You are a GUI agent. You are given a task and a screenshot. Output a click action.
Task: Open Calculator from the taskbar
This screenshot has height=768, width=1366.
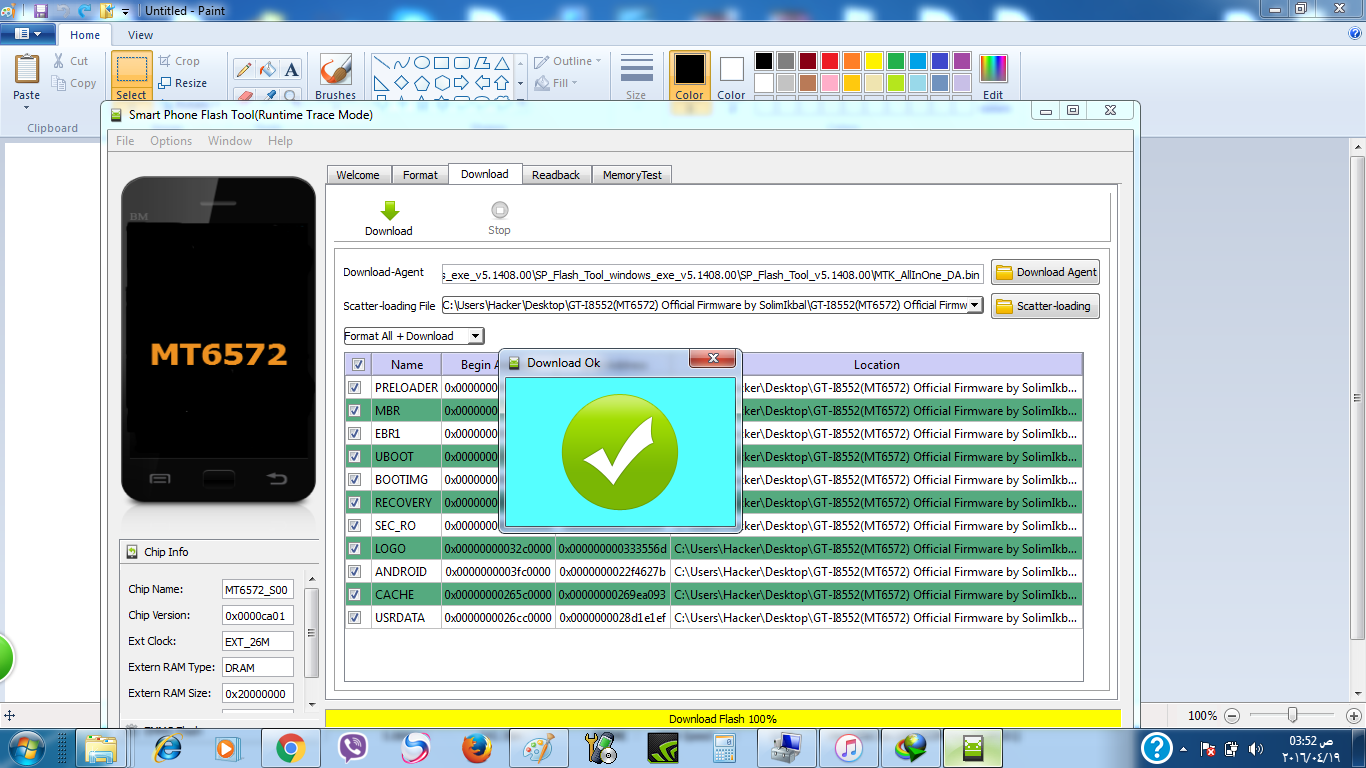click(x=725, y=747)
